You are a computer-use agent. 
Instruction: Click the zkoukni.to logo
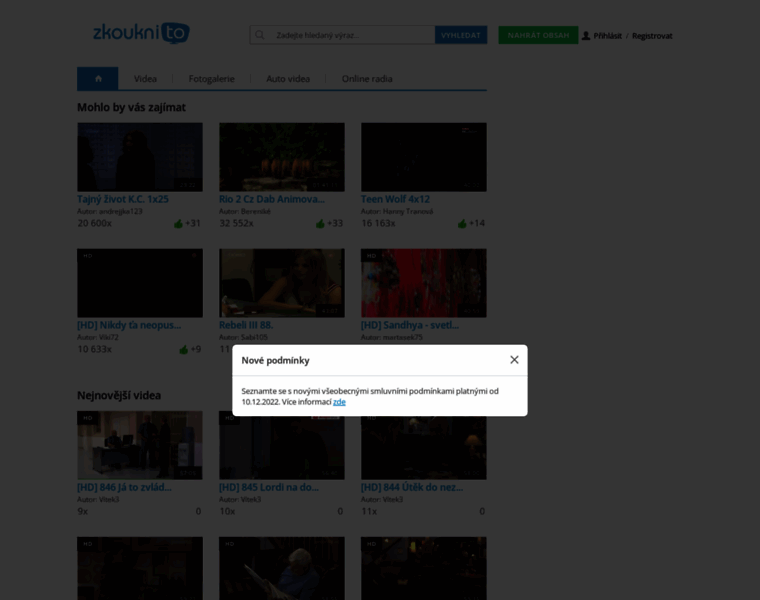click(x=141, y=33)
